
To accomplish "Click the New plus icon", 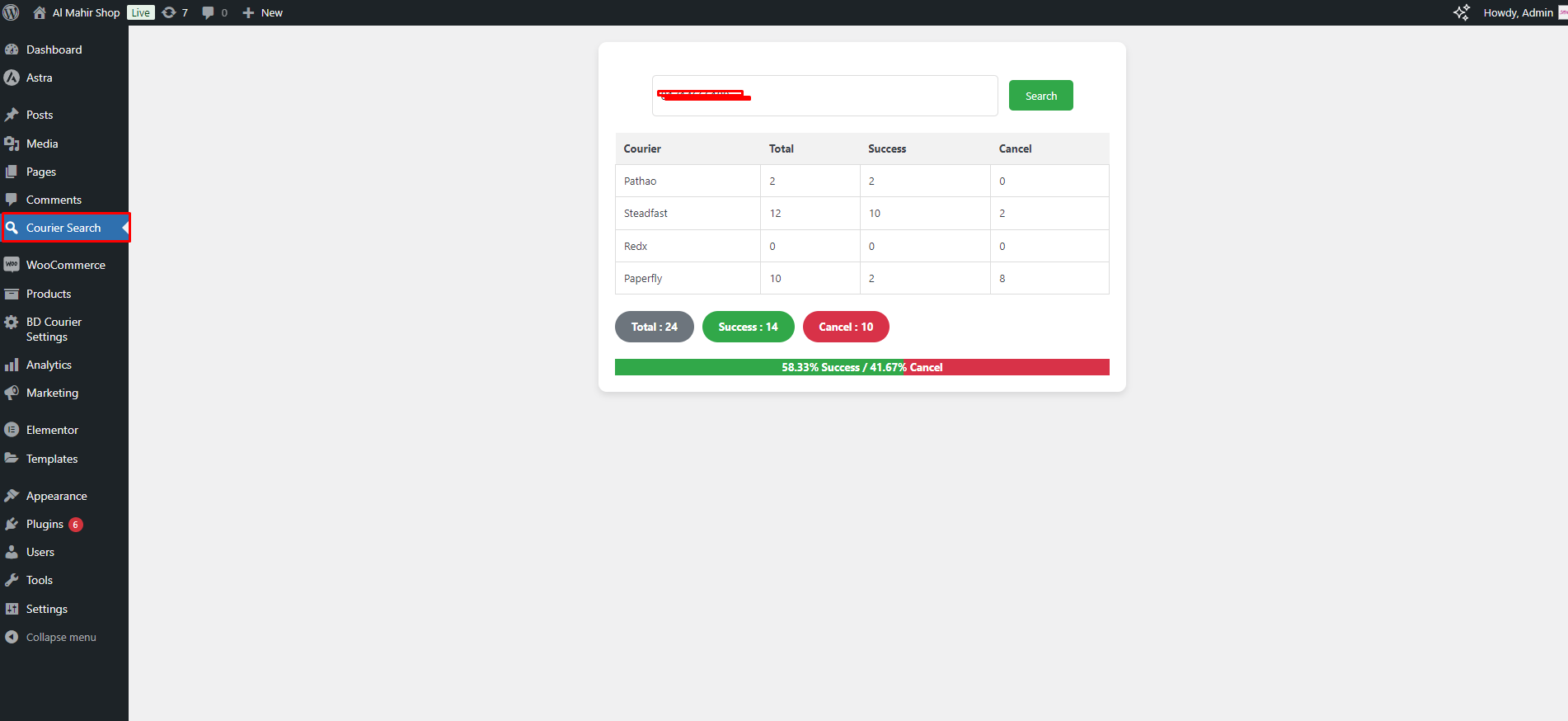I will (x=248, y=12).
